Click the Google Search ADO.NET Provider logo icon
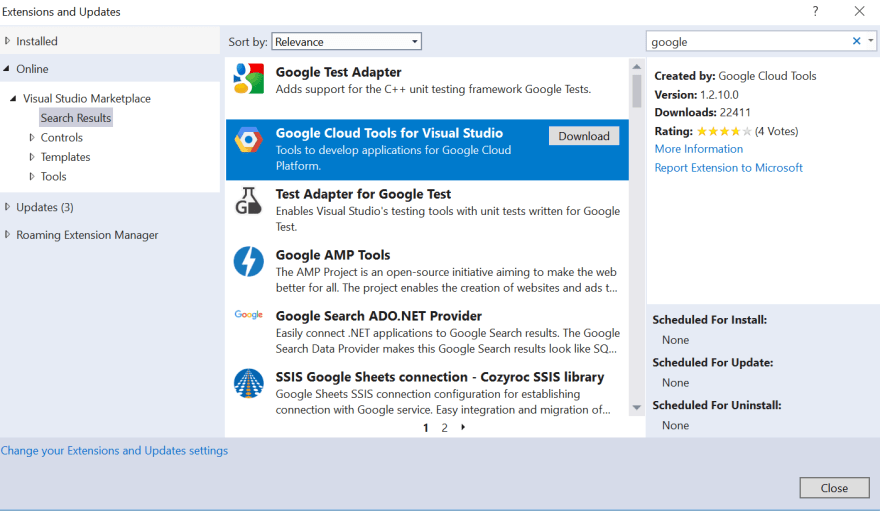Image resolution: width=880 pixels, height=511 pixels. (x=249, y=315)
